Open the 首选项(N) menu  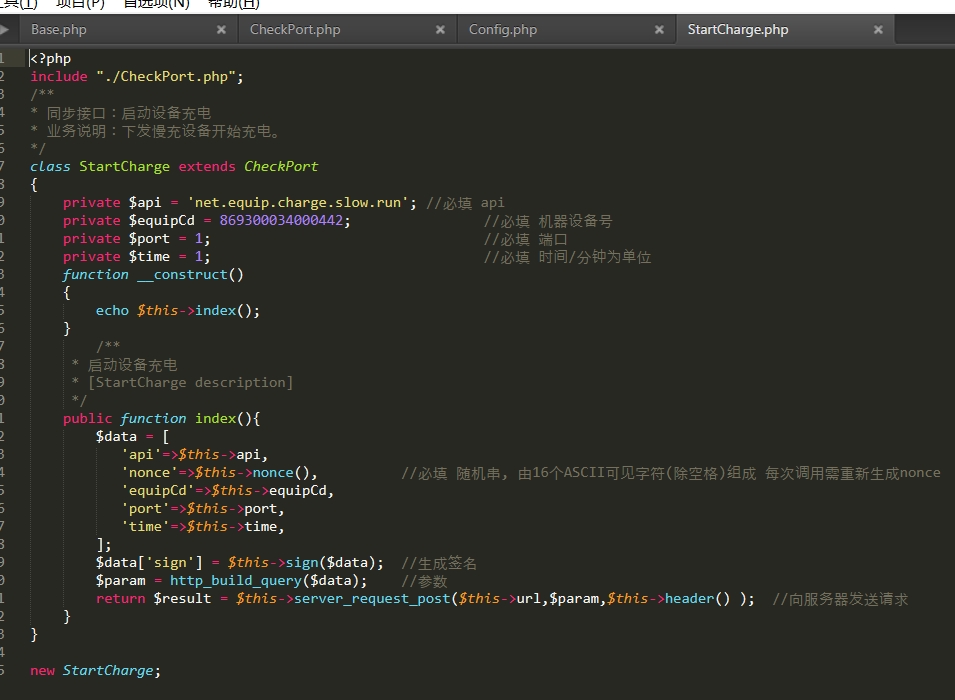coord(156,4)
